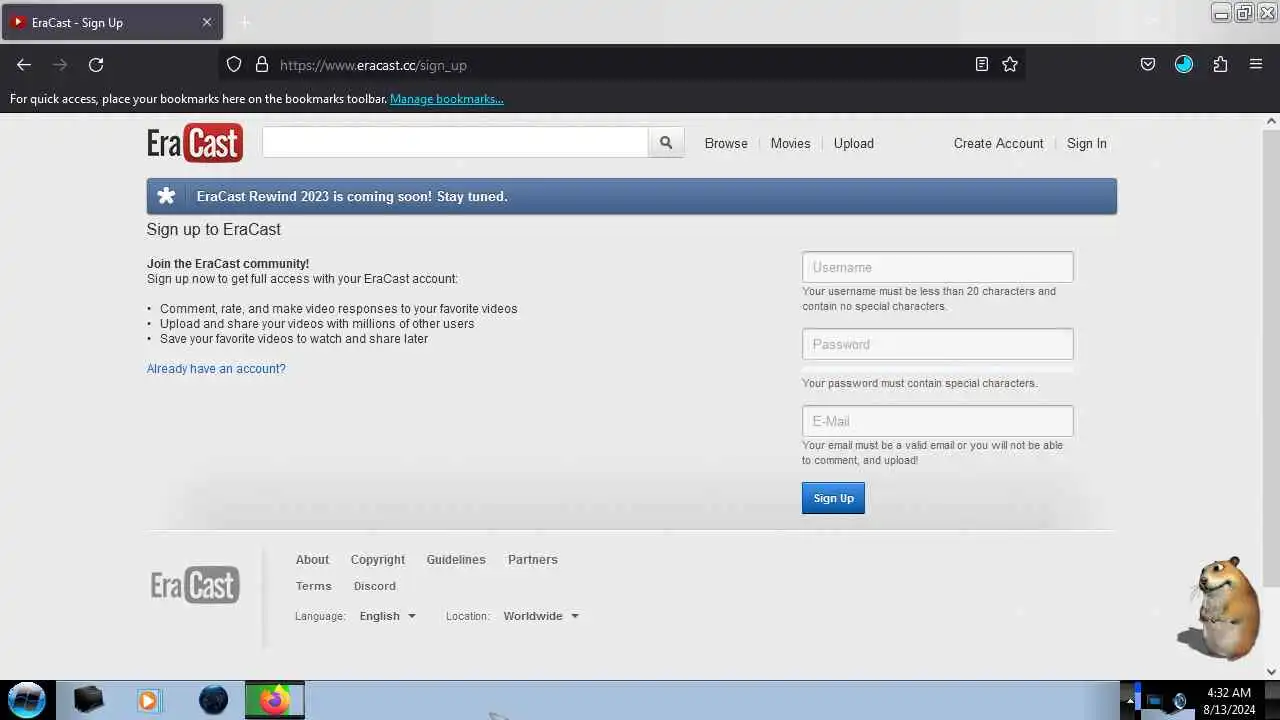Switch to EraCast - Sign Up tab
1280x720 pixels.
(x=112, y=22)
